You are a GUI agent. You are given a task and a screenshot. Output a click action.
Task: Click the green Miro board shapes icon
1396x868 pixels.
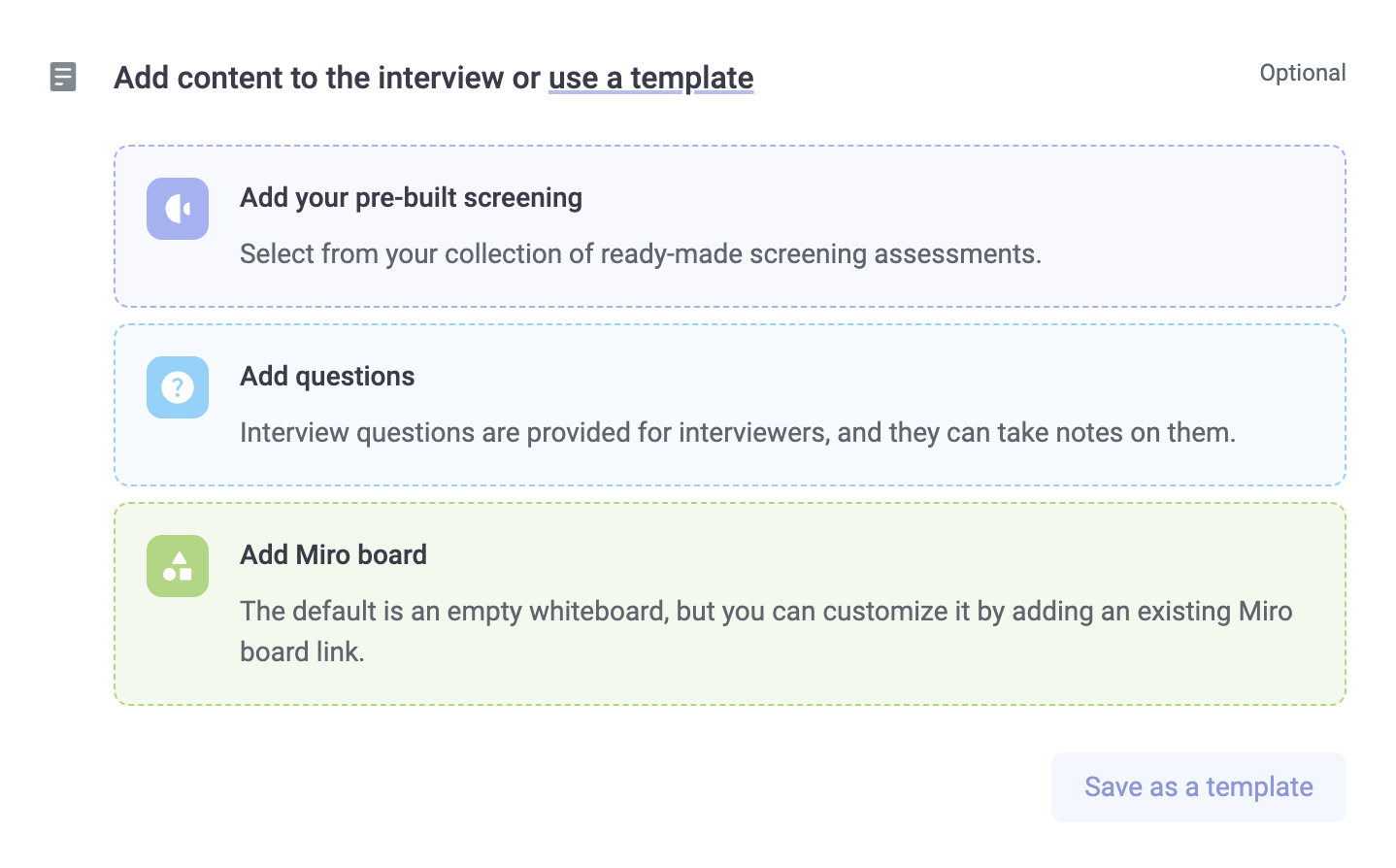(x=178, y=566)
